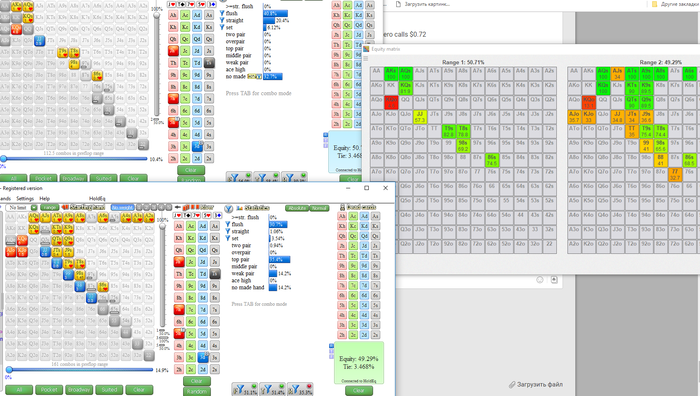This screenshot has width=700, height=396.
Task: Toggle the flush filter icon in upper window
Action: point(222,13)
